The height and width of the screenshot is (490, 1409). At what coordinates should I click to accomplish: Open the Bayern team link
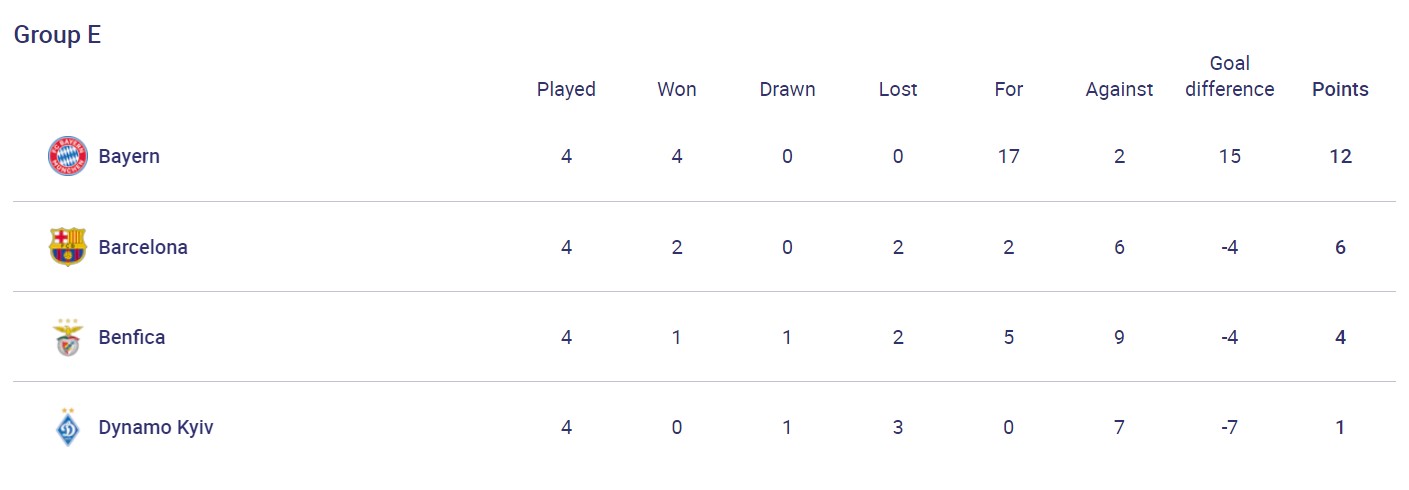click(x=129, y=157)
